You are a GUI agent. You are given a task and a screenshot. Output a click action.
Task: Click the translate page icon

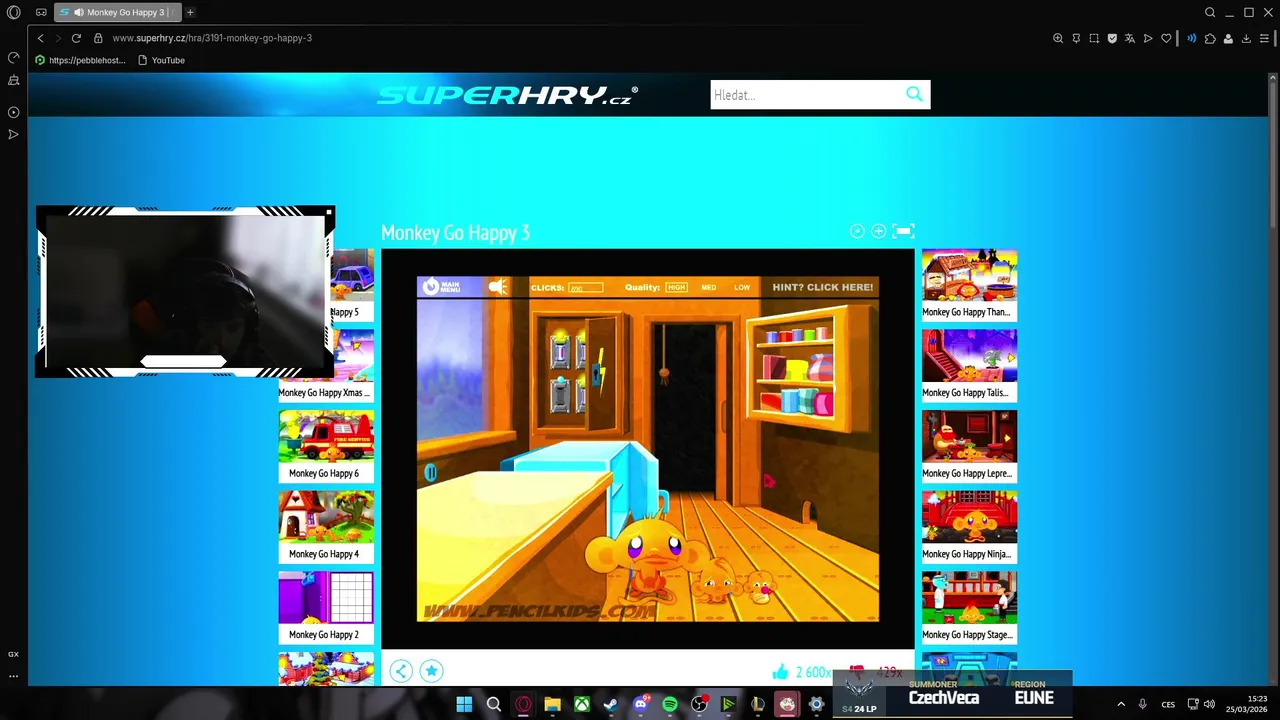pyautogui.click(x=1130, y=38)
